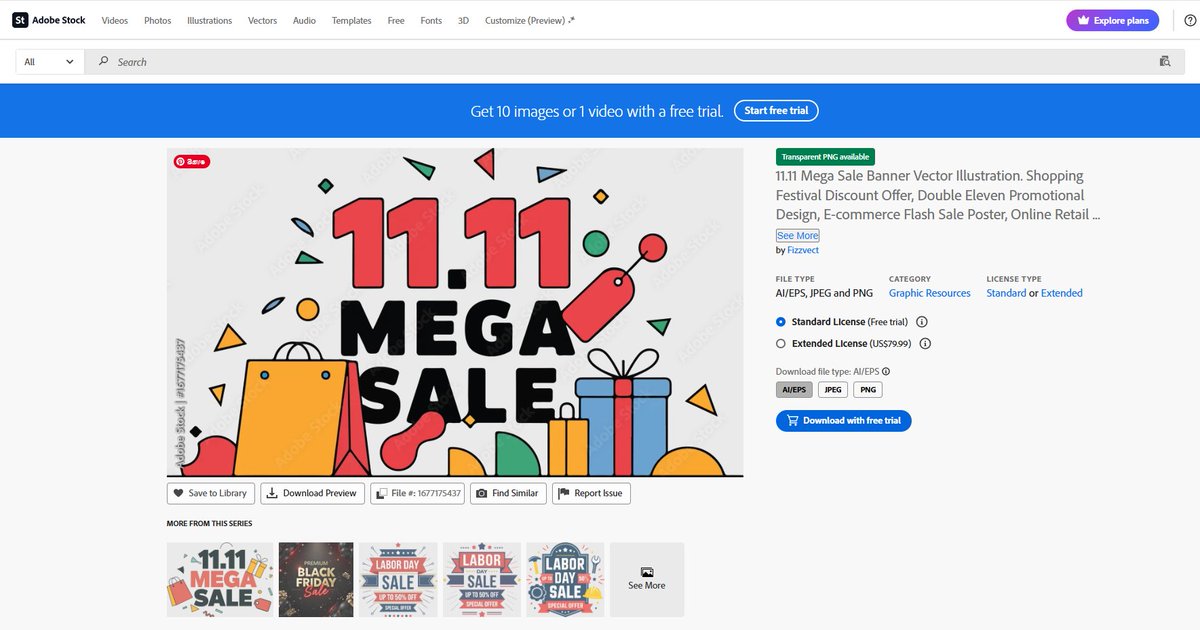The width and height of the screenshot is (1200, 630).
Task: Click Save to Library button
Action: (210, 493)
